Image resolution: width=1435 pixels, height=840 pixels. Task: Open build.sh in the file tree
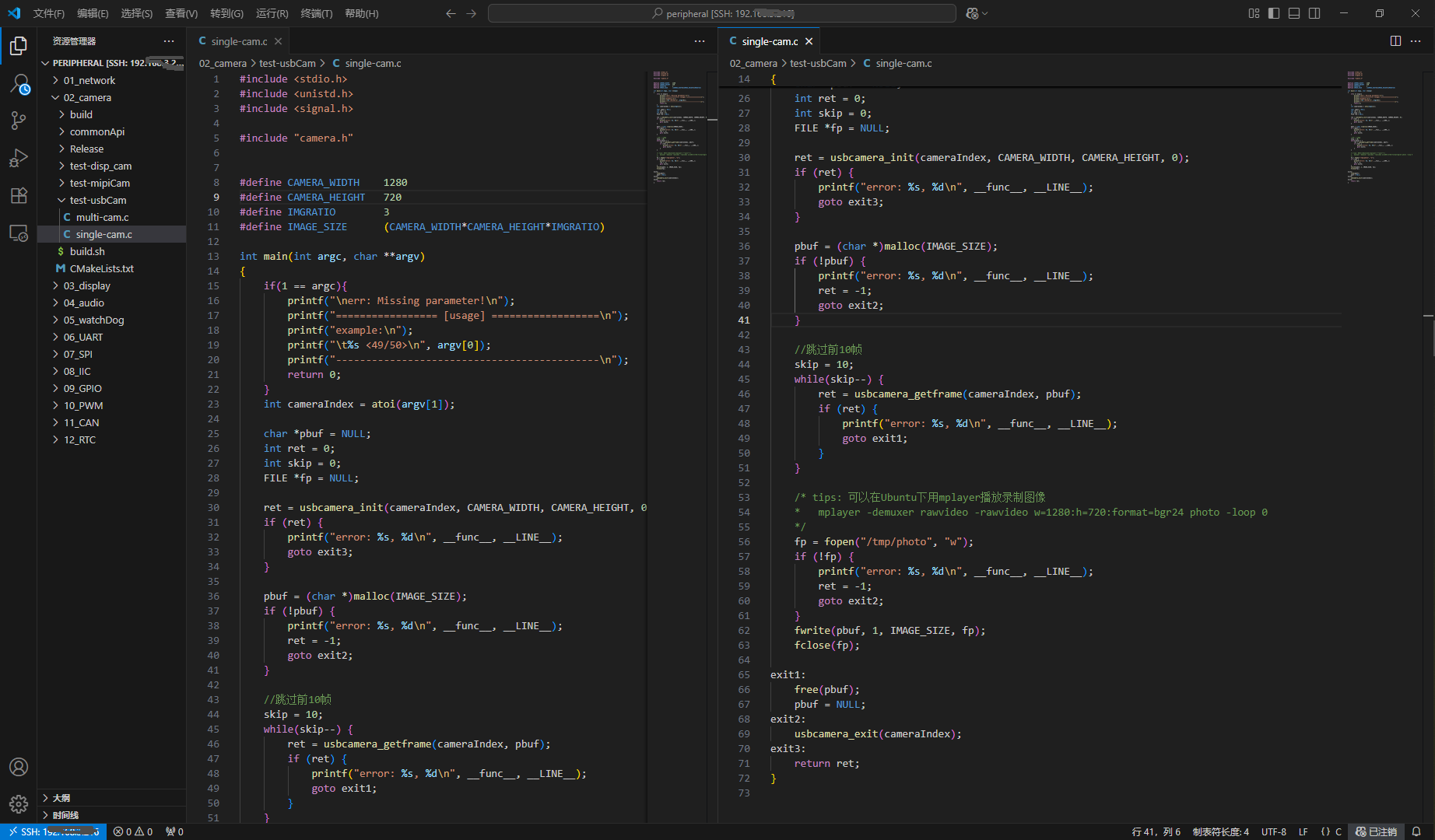(x=111, y=251)
